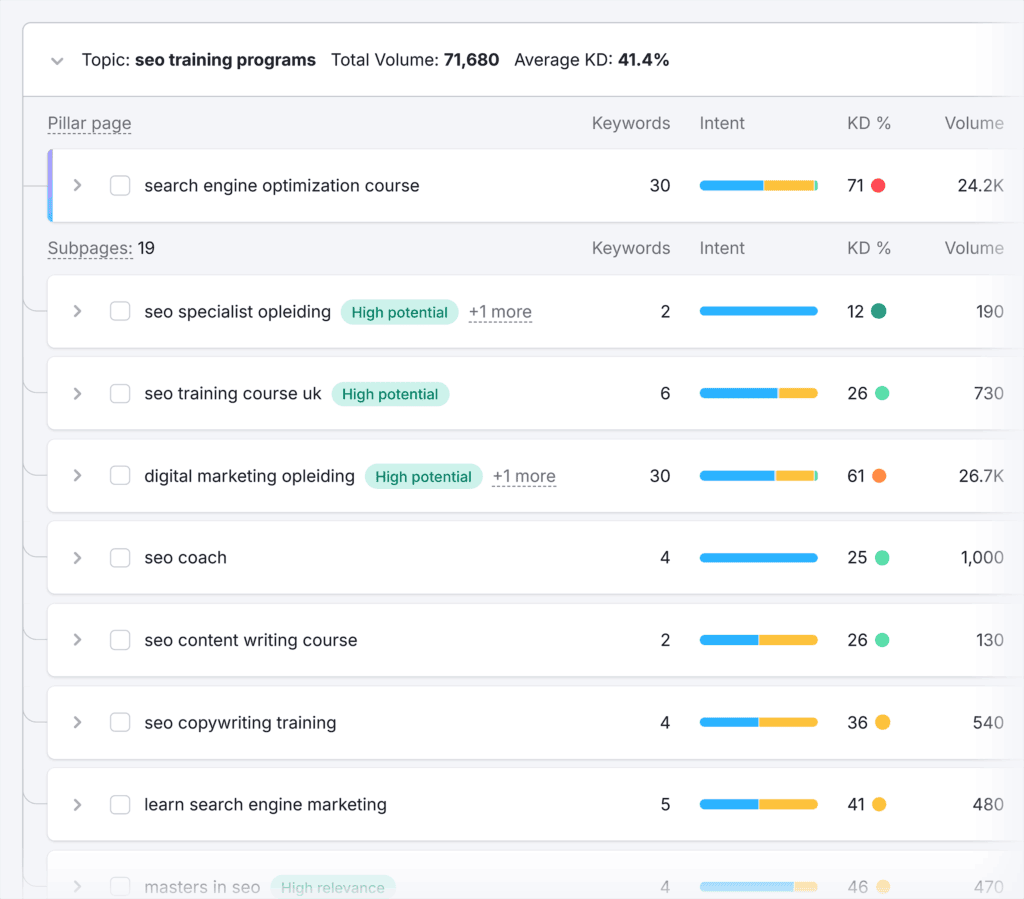Click the intent distribution bar for seo training course uk
Viewport: 1024px width, 899px height.
pos(758,393)
